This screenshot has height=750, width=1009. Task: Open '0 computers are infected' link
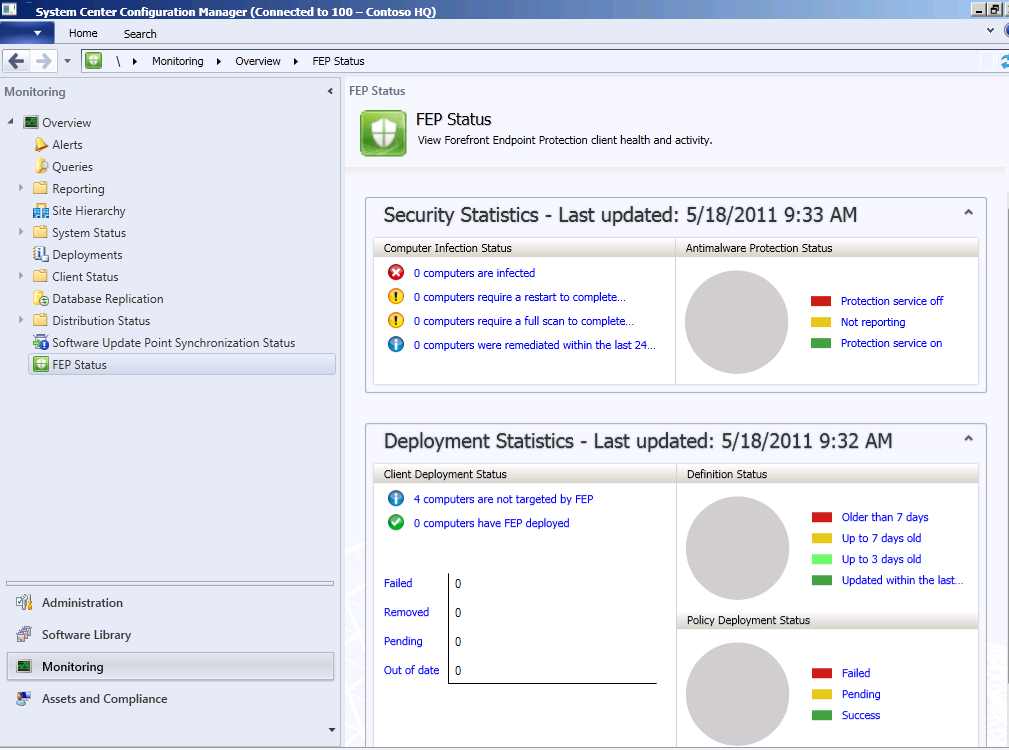coord(474,273)
